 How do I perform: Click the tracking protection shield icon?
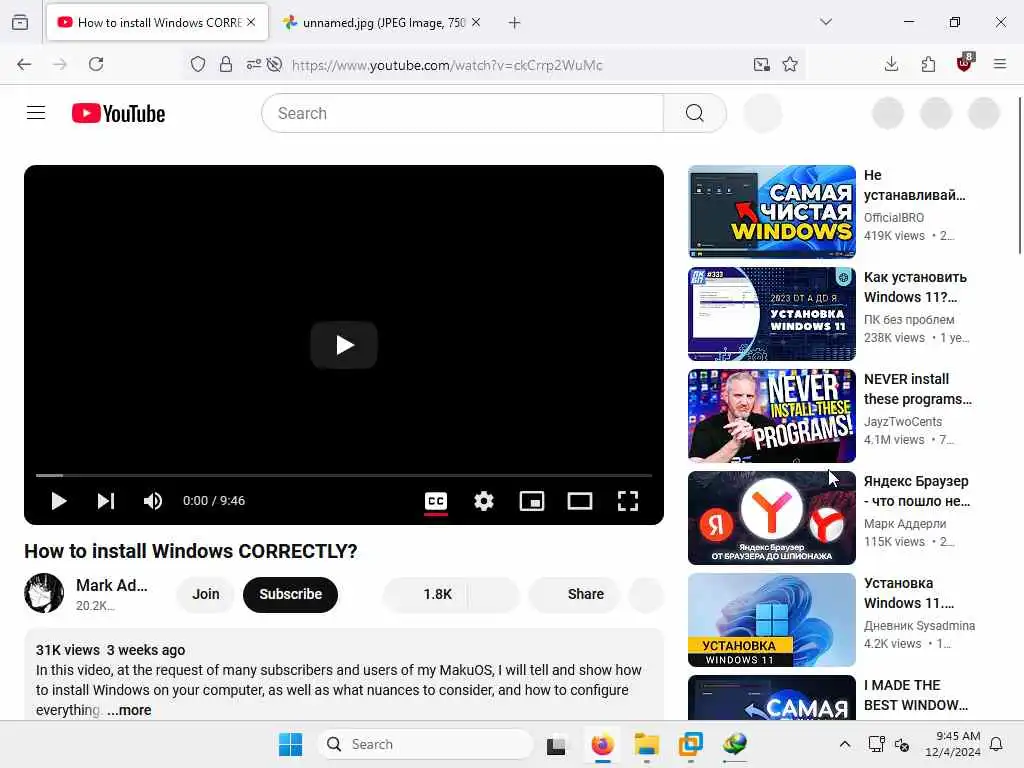[198, 64]
